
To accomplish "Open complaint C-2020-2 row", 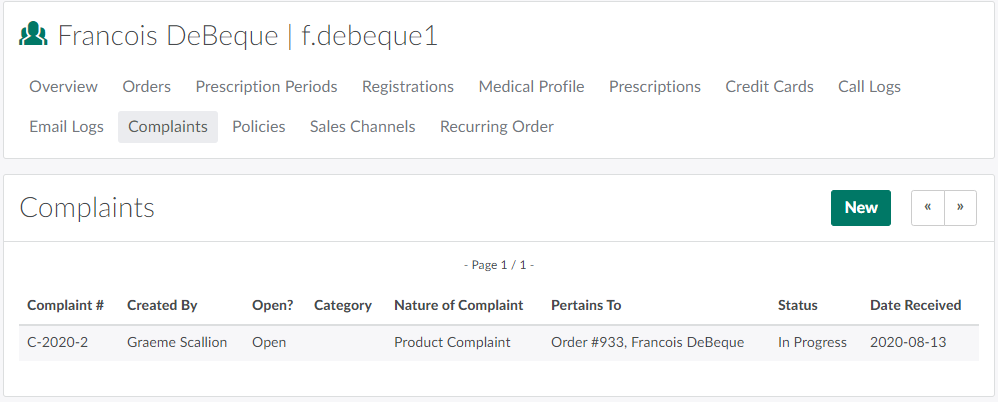I will (x=57, y=343).
